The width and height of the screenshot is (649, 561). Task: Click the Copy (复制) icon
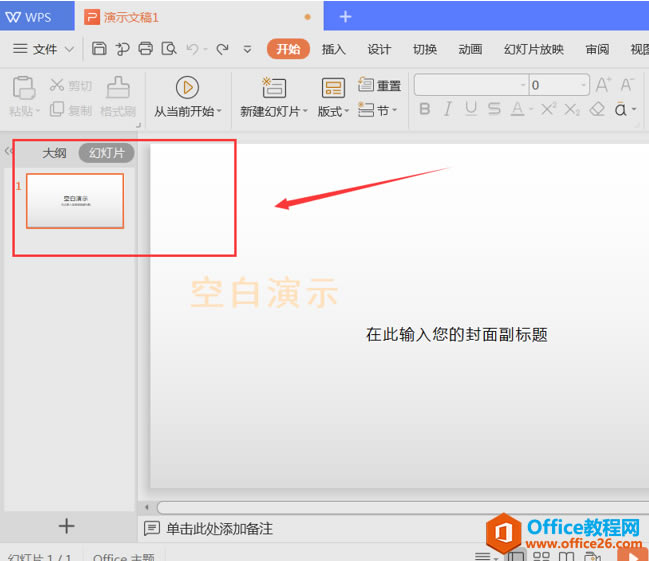pos(57,109)
